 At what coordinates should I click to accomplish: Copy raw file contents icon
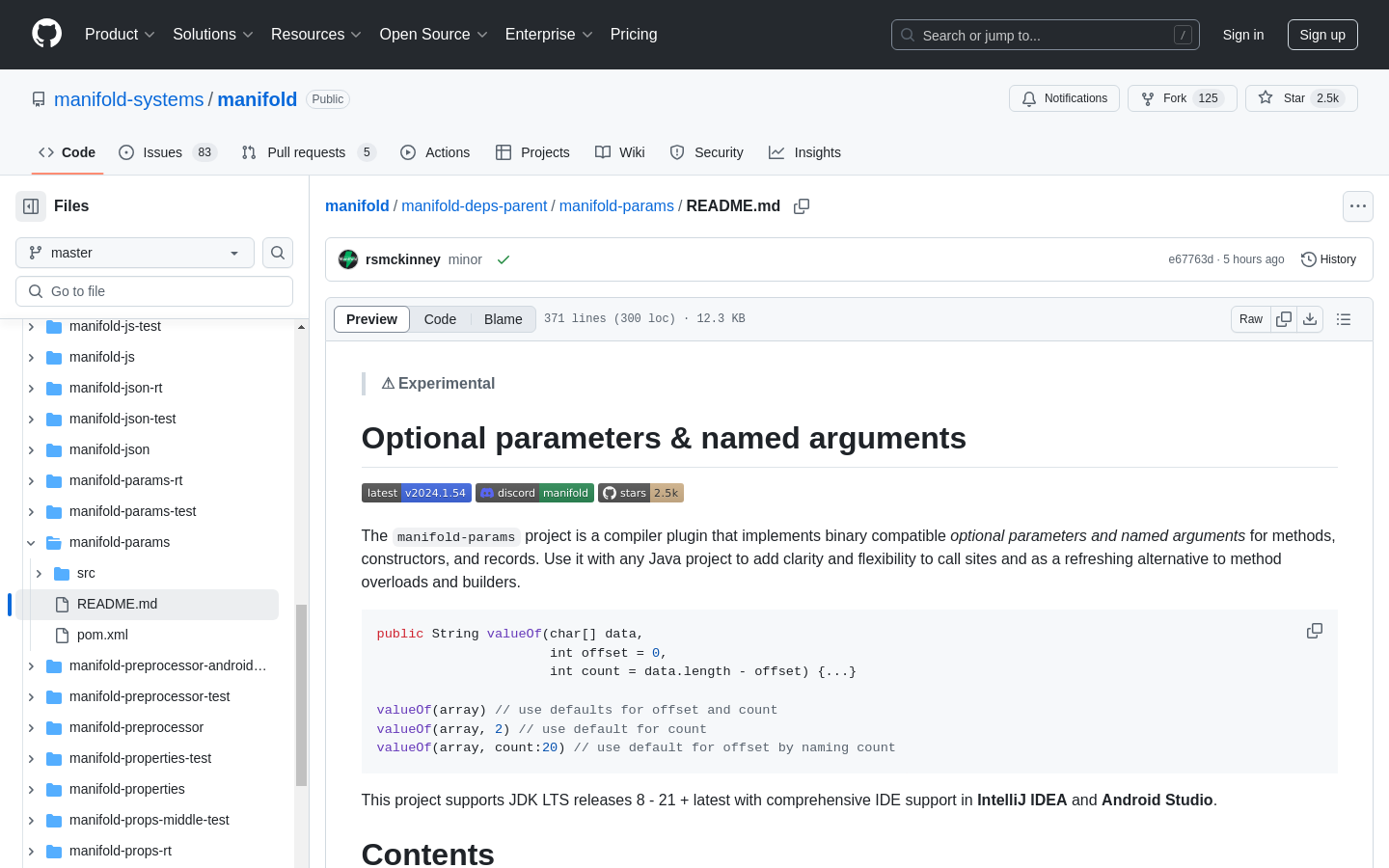coord(1284,319)
